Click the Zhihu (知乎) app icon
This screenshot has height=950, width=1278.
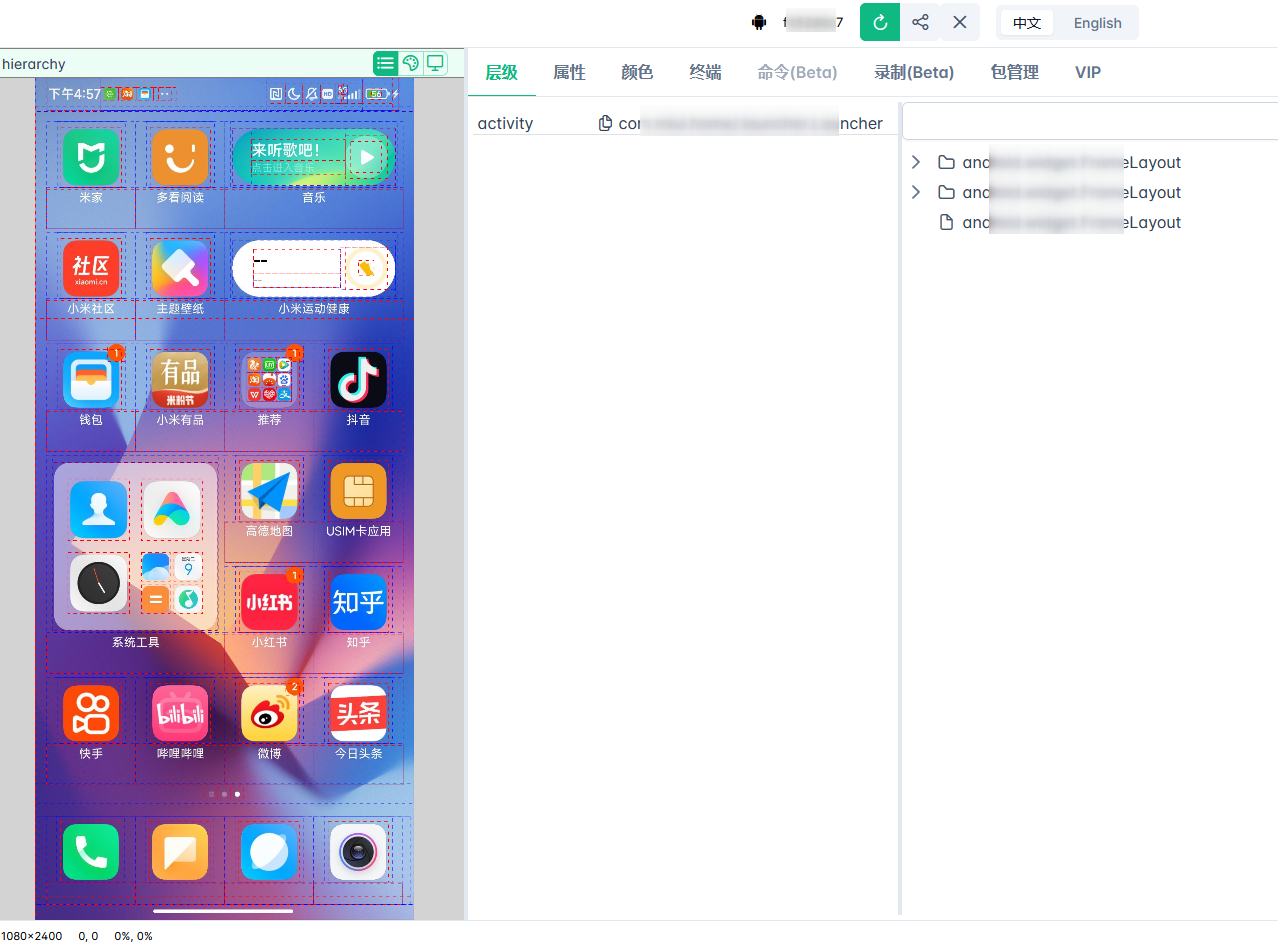[358, 602]
